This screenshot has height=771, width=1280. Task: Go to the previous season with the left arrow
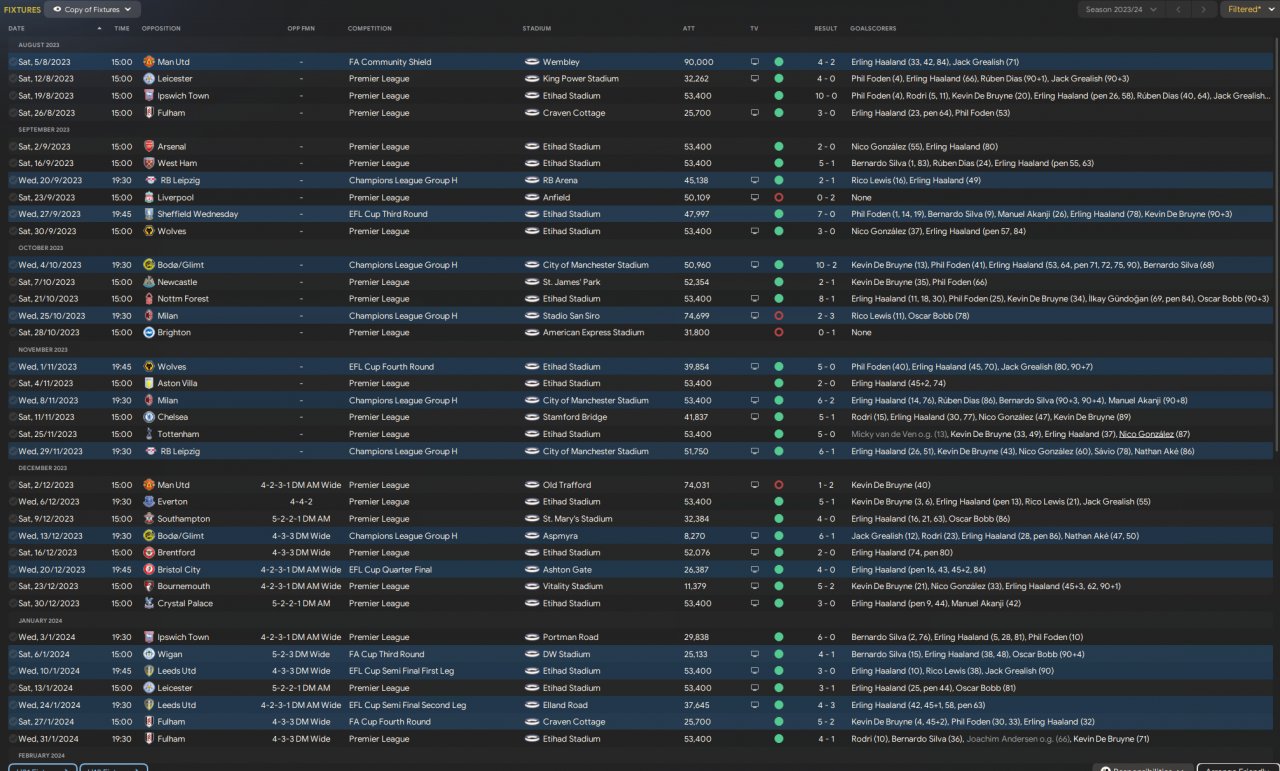[x=1180, y=10]
